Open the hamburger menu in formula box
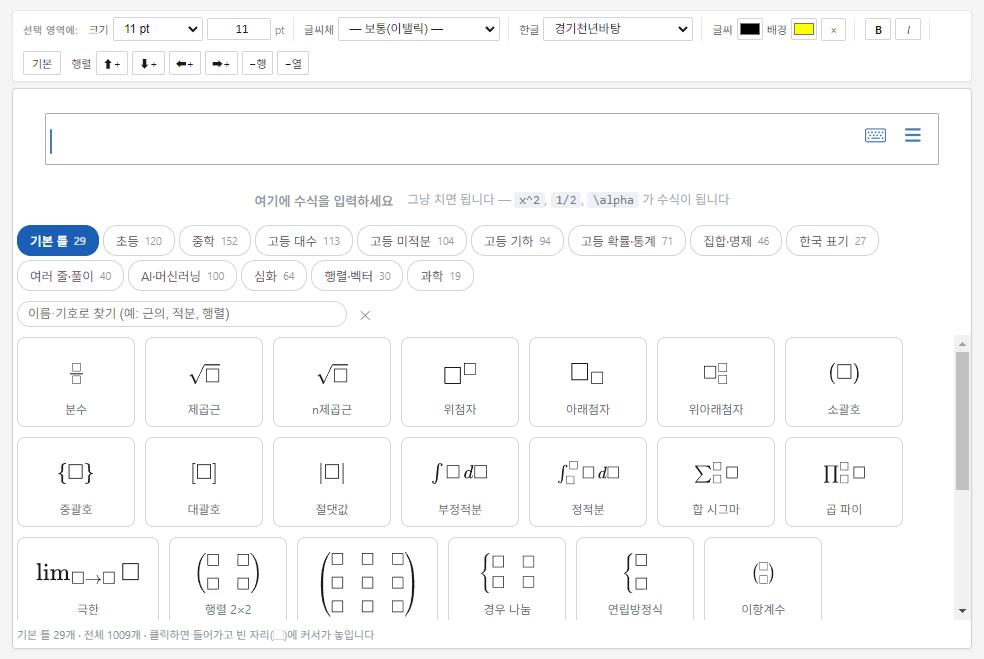Screen dimensions: 984x659 pos(912,135)
